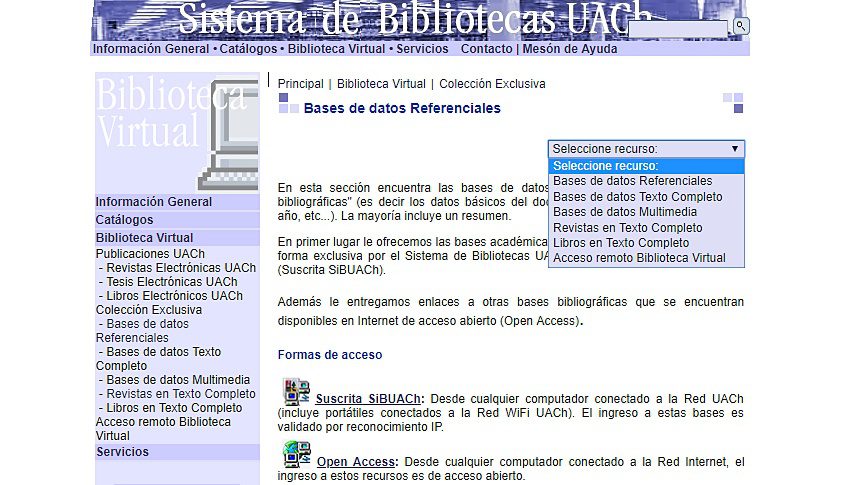Viewport: 863px width, 485px height.
Task: Go to 'Colección Exclusiva' breadcrumb link
Action: (x=492, y=84)
